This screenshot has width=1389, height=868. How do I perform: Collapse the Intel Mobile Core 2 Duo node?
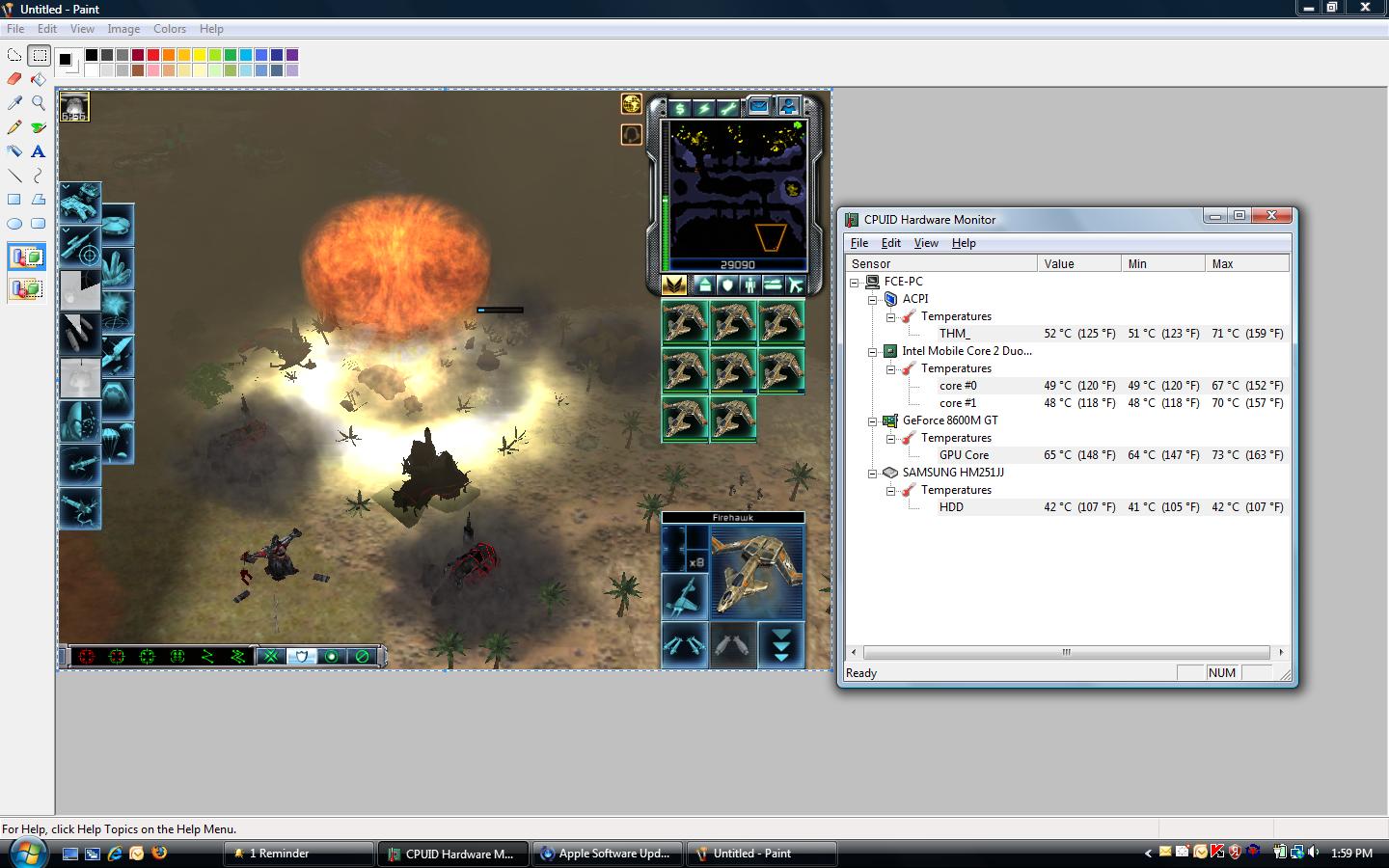(x=873, y=352)
